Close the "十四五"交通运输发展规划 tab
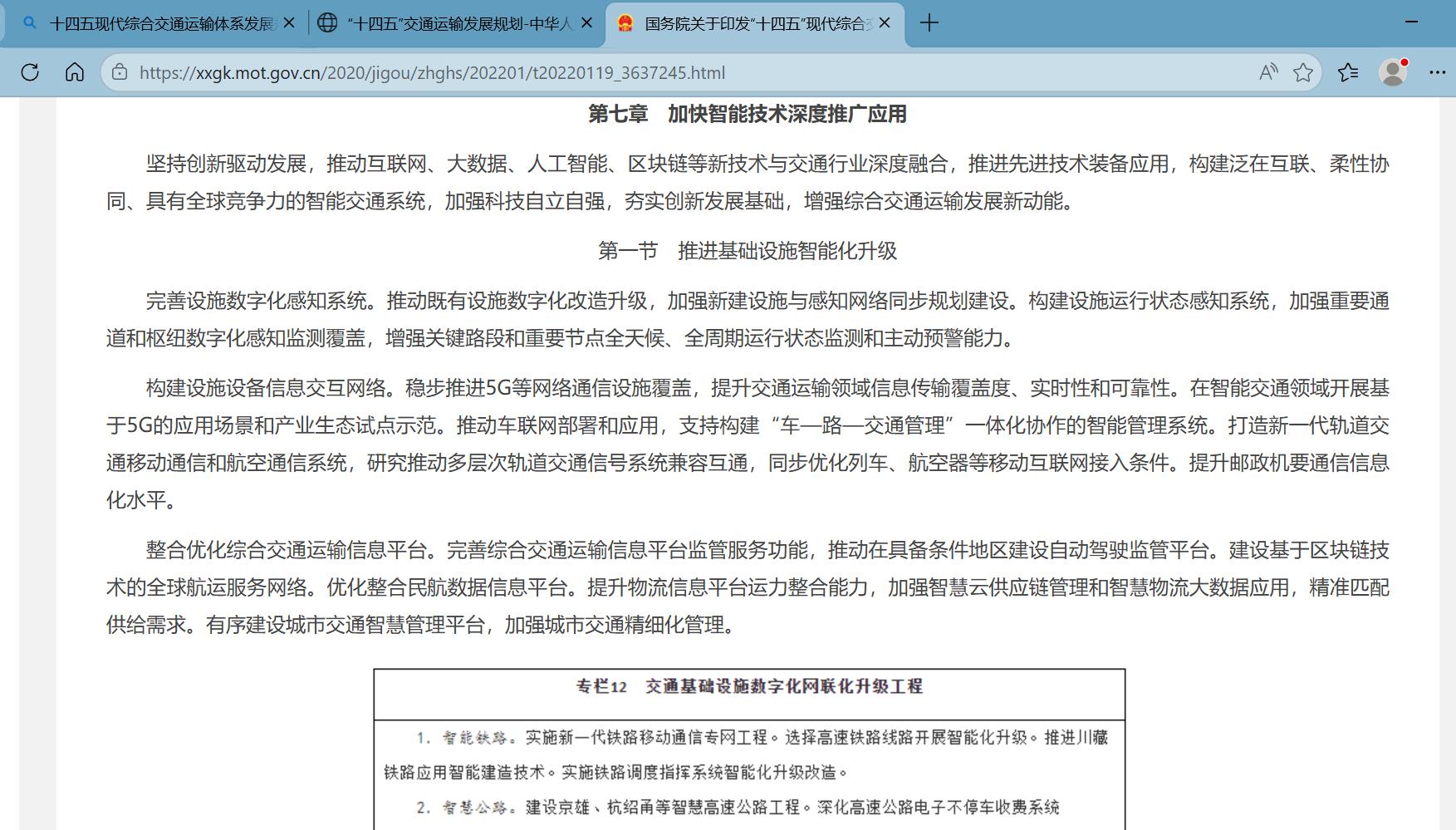This screenshot has width=1456, height=830. (586, 23)
